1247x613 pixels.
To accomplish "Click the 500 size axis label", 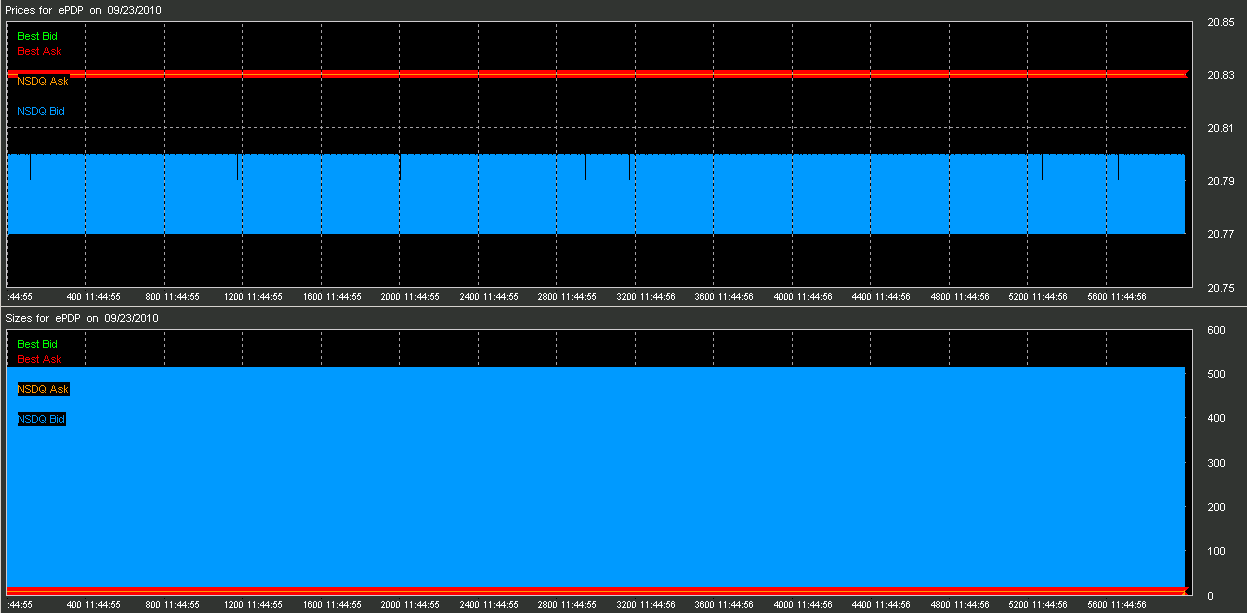I will (1216, 374).
